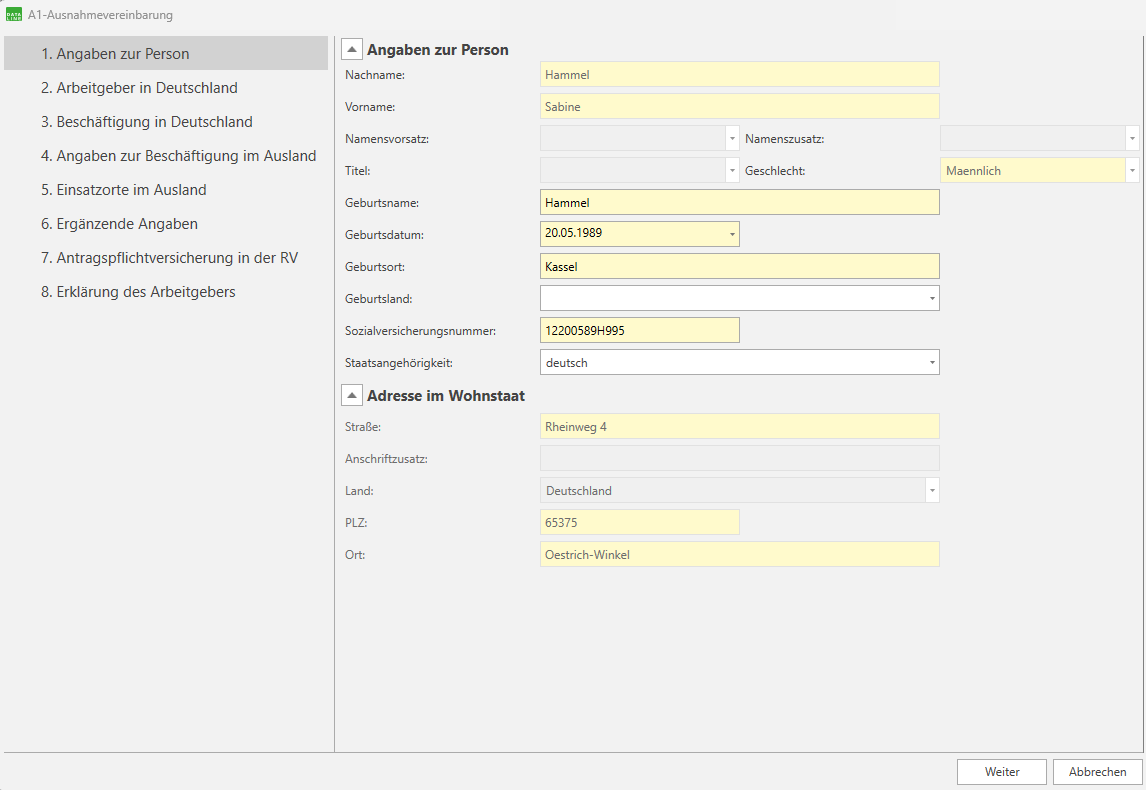Open step 7 Antragspflichtversicherung in der RV
The width and height of the screenshot is (1146, 790).
coord(169,258)
